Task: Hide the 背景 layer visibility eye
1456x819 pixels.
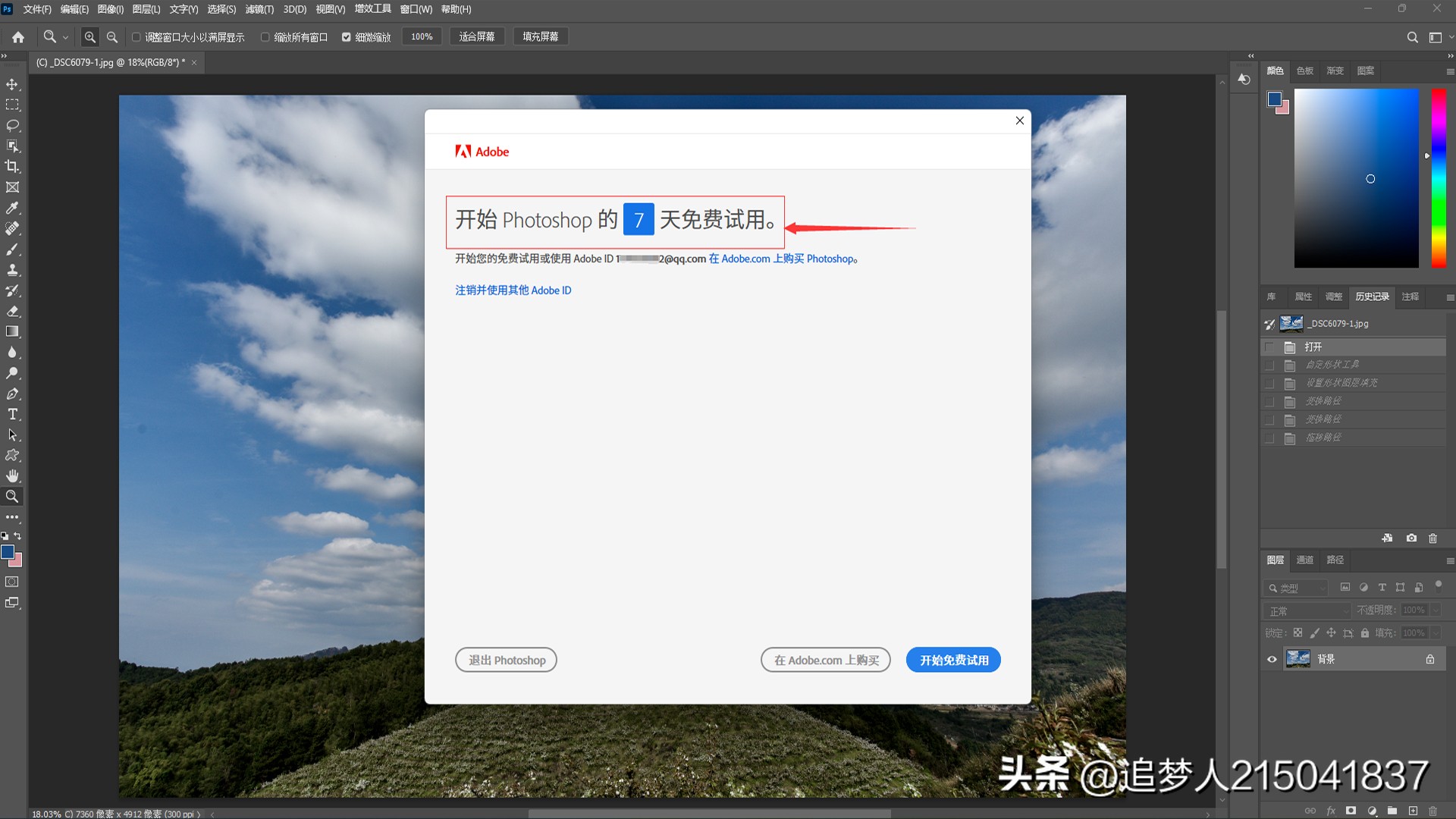Action: [1272, 659]
